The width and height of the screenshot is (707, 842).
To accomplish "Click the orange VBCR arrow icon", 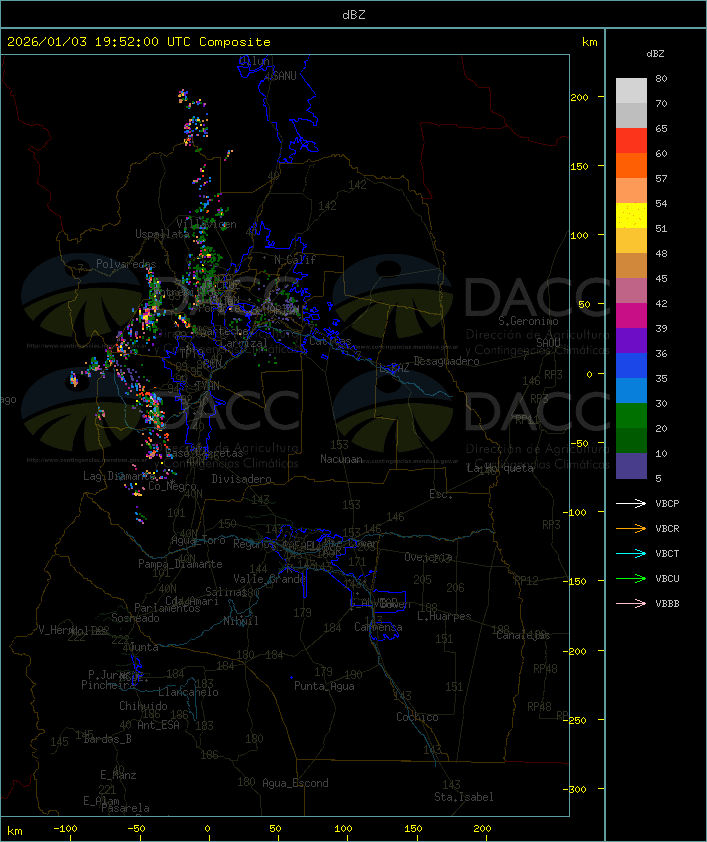I will pyautogui.click(x=631, y=529).
